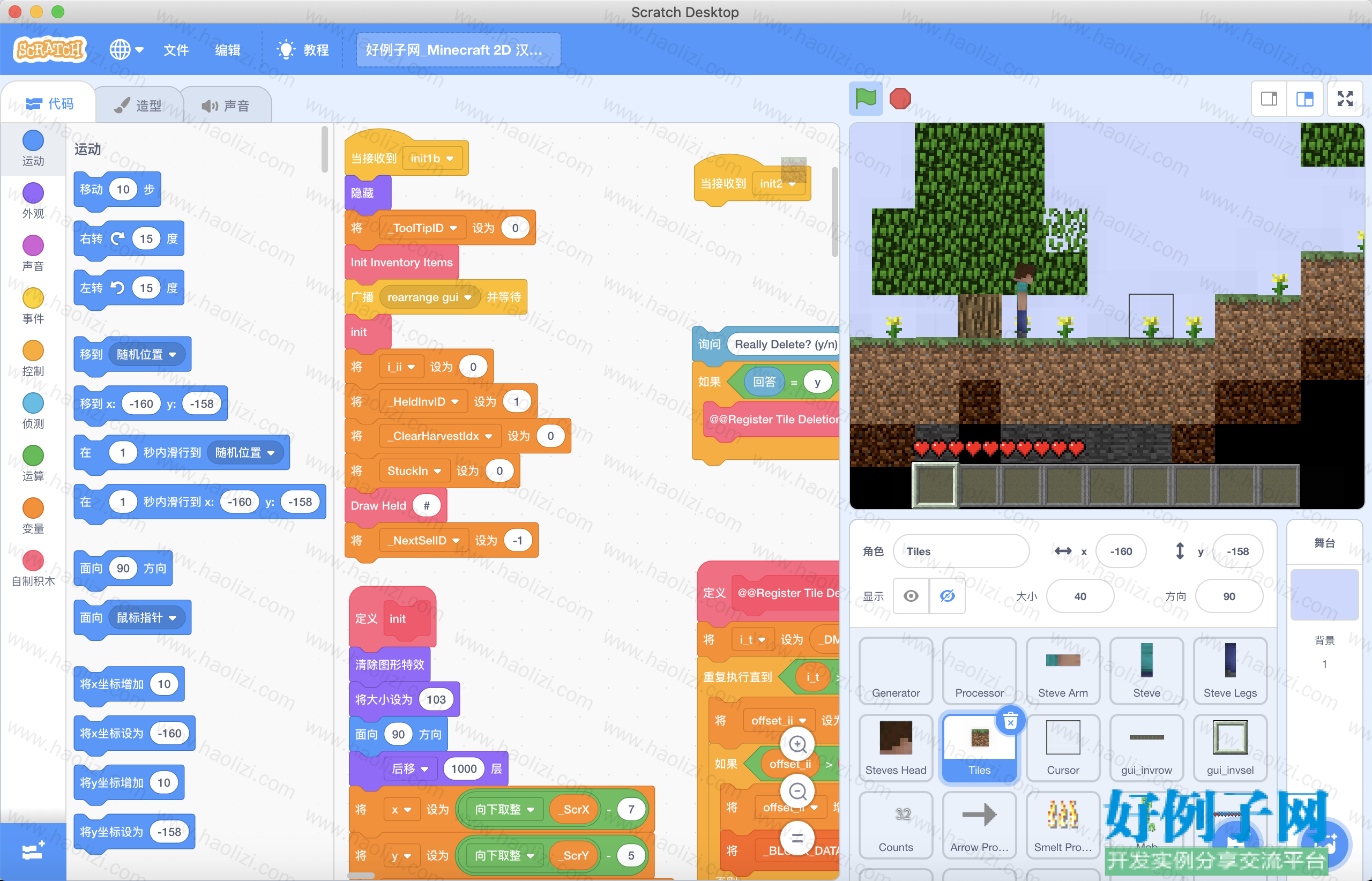Viewport: 1372px width, 881px height.
Task: Click the sprite size field 40
Action: (1079, 596)
